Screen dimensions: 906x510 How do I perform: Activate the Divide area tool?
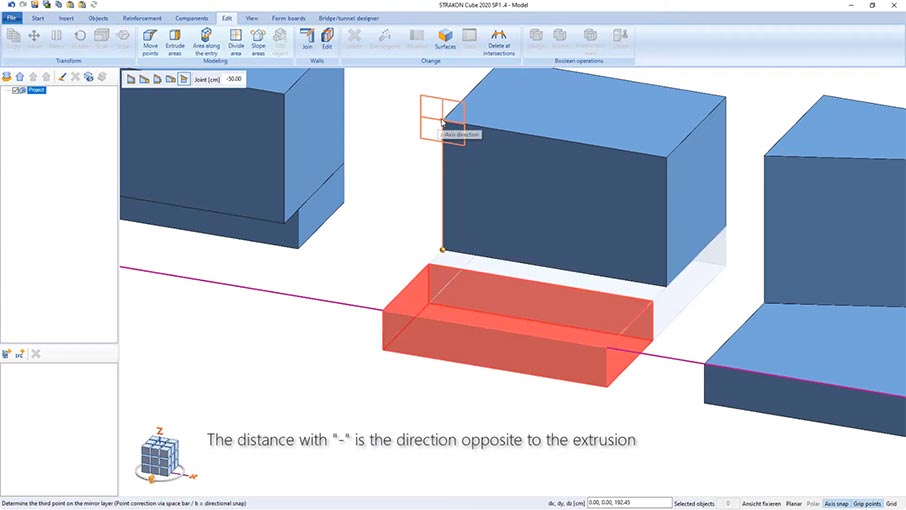click(x=236, y=42)
